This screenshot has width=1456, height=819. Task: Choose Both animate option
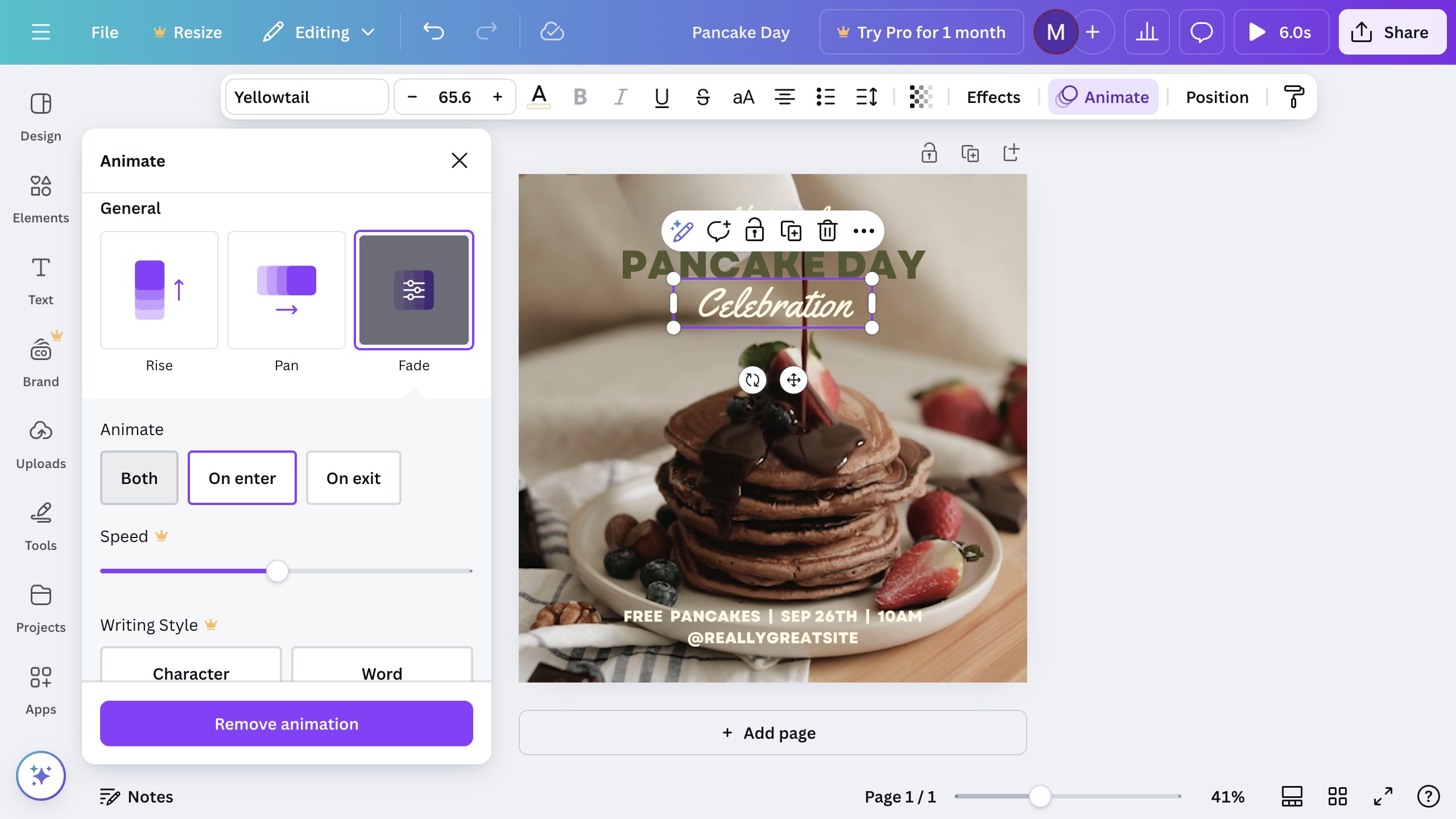(139, 478)
